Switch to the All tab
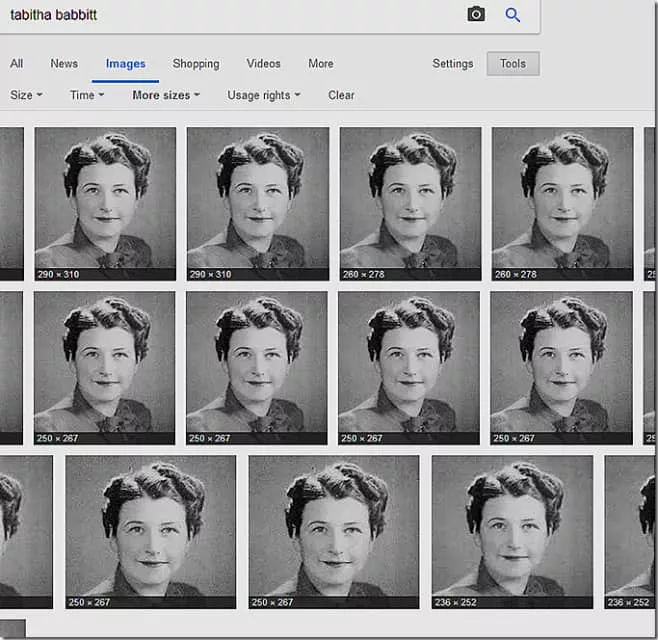The width and height of the screenshot is (658, 640). click(x=17, y=64)
